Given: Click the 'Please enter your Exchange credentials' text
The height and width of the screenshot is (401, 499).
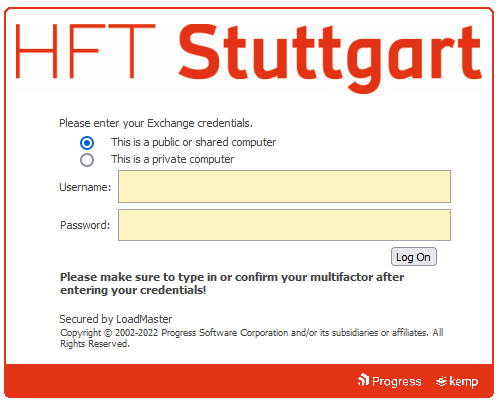Looking at the screenshot, I should pos(156,123).
